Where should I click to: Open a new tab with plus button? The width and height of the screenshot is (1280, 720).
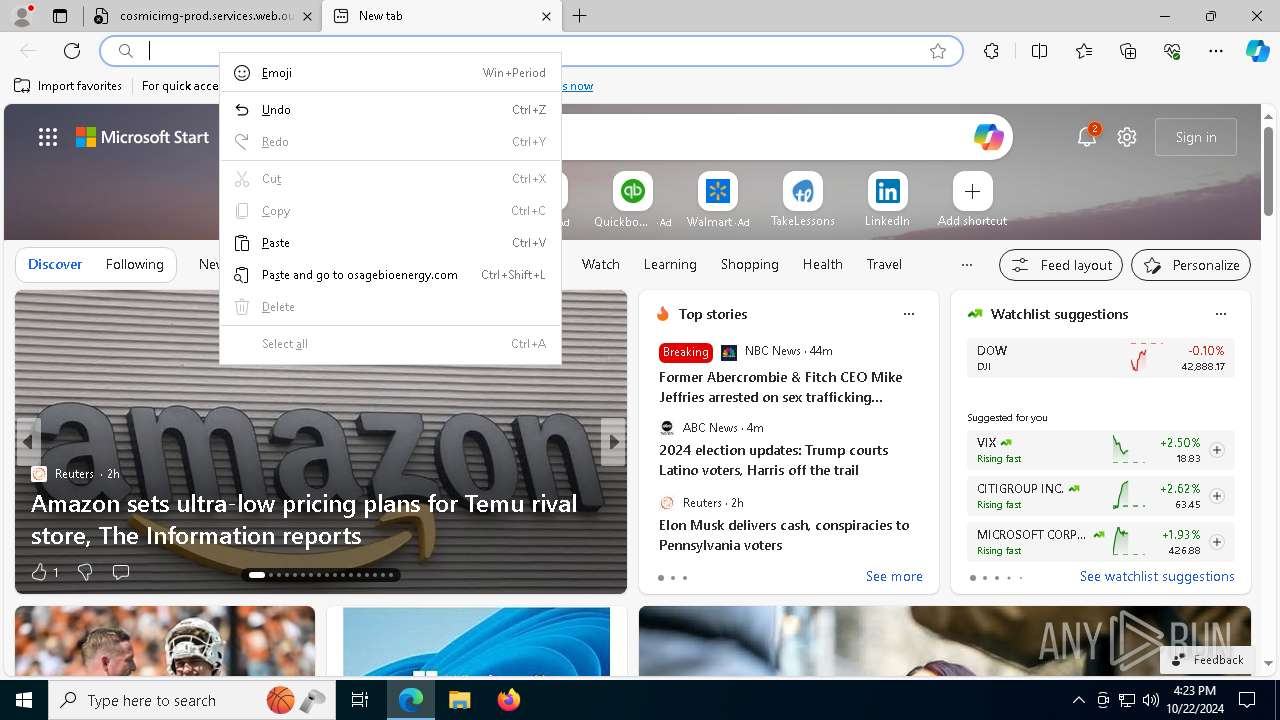click(580, 16)
